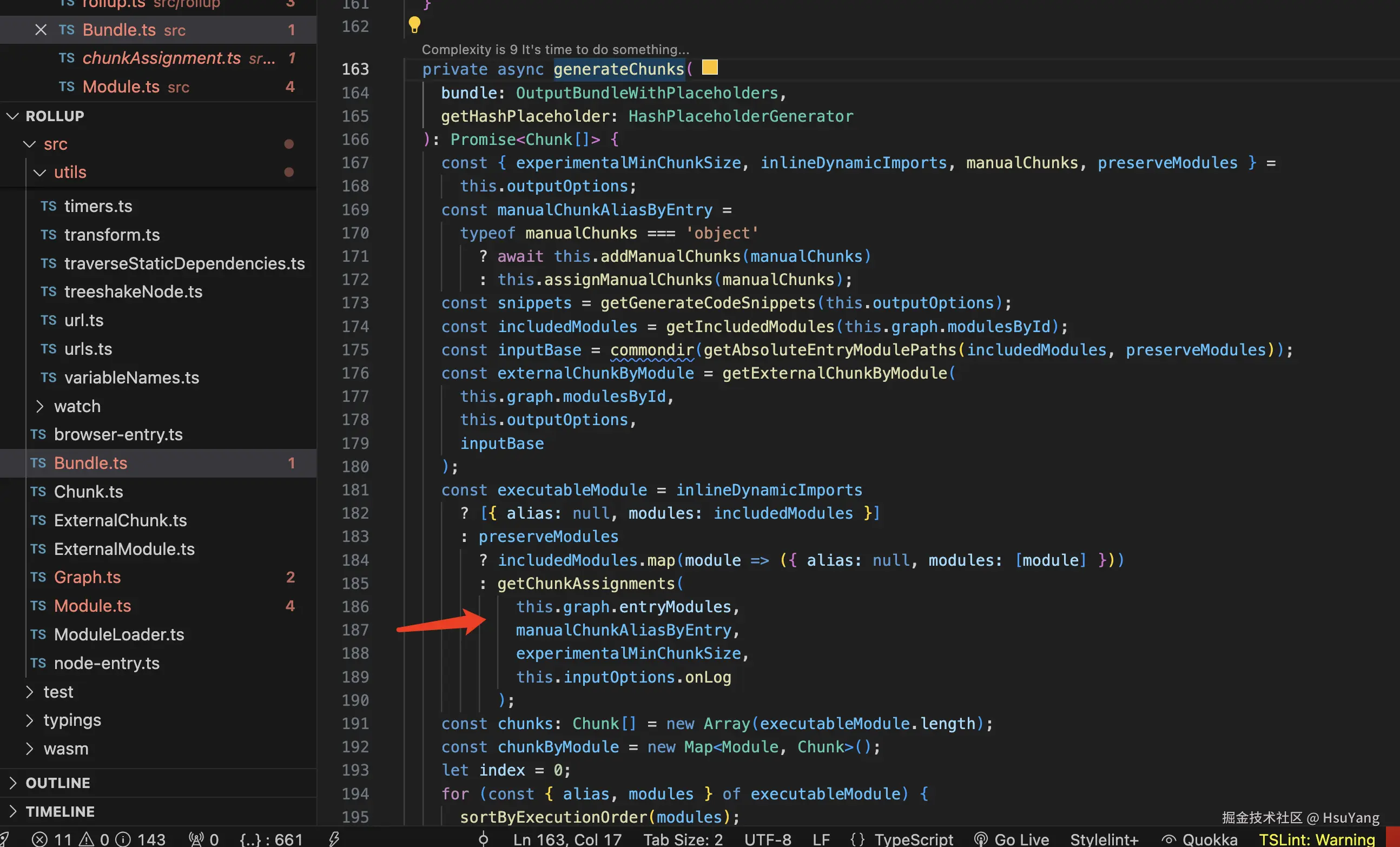Close the Bundle.ts open editor
The image size is (1400, 847).
coord(41,30)
